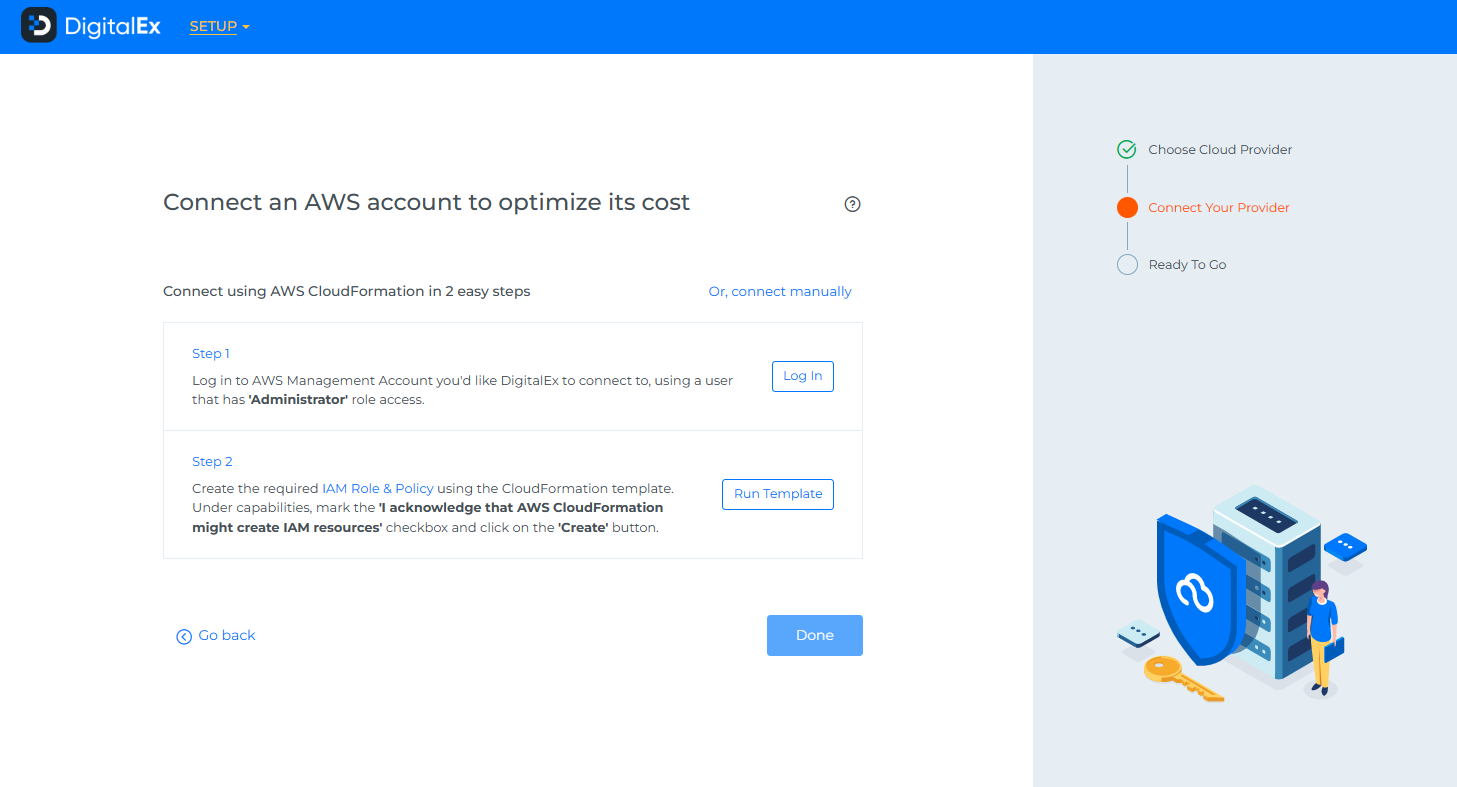
Task: Click the orange Connect Your Provider marker
Action: tap(1127, 207)
